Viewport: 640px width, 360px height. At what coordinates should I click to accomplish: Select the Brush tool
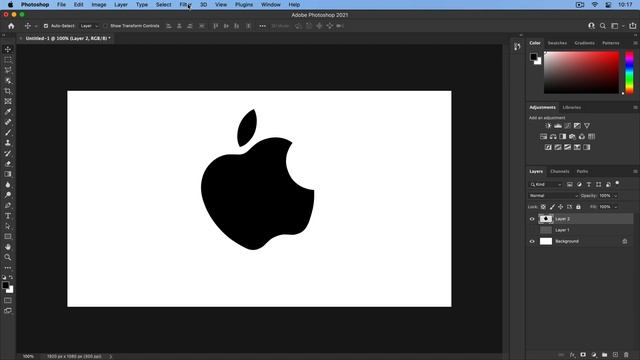click(x=8, y=133)
